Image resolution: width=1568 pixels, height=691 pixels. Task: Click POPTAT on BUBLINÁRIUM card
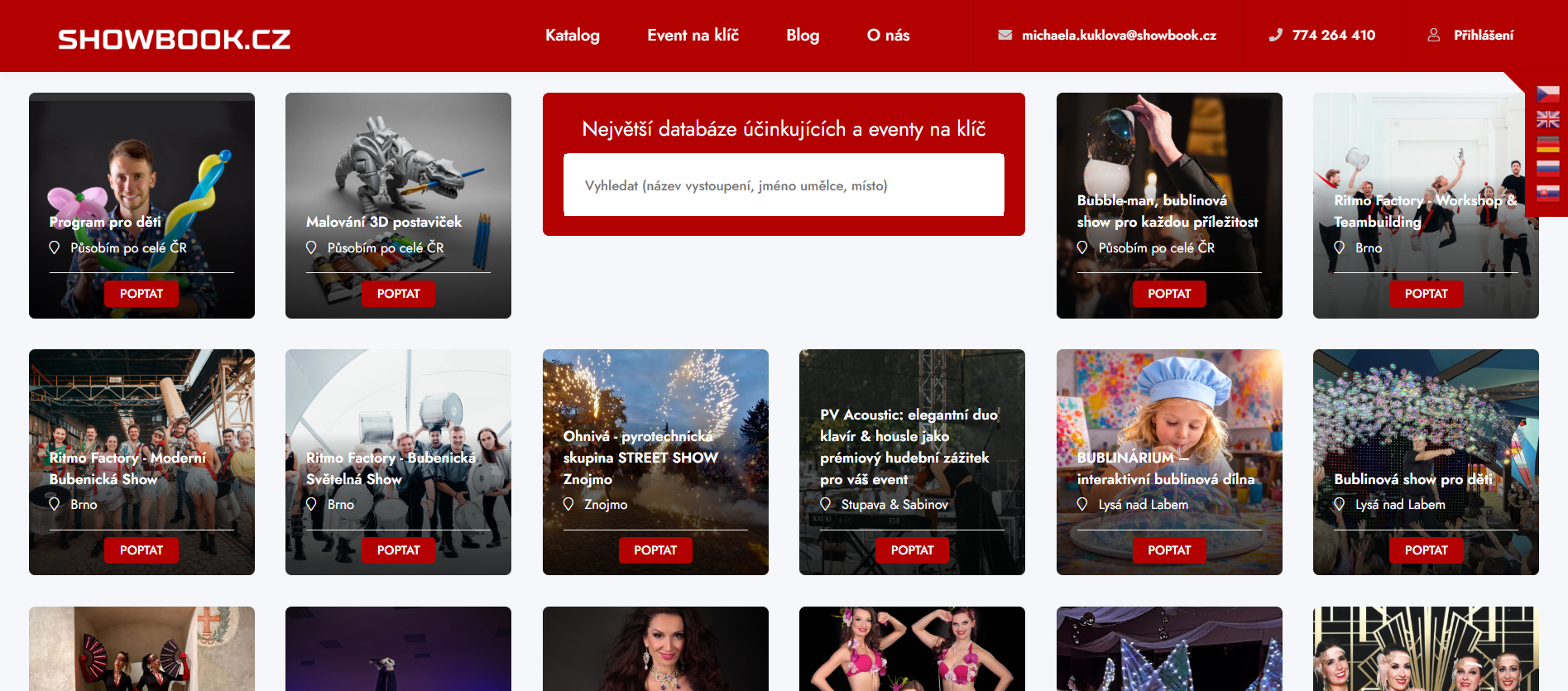tap(1169, 550)
